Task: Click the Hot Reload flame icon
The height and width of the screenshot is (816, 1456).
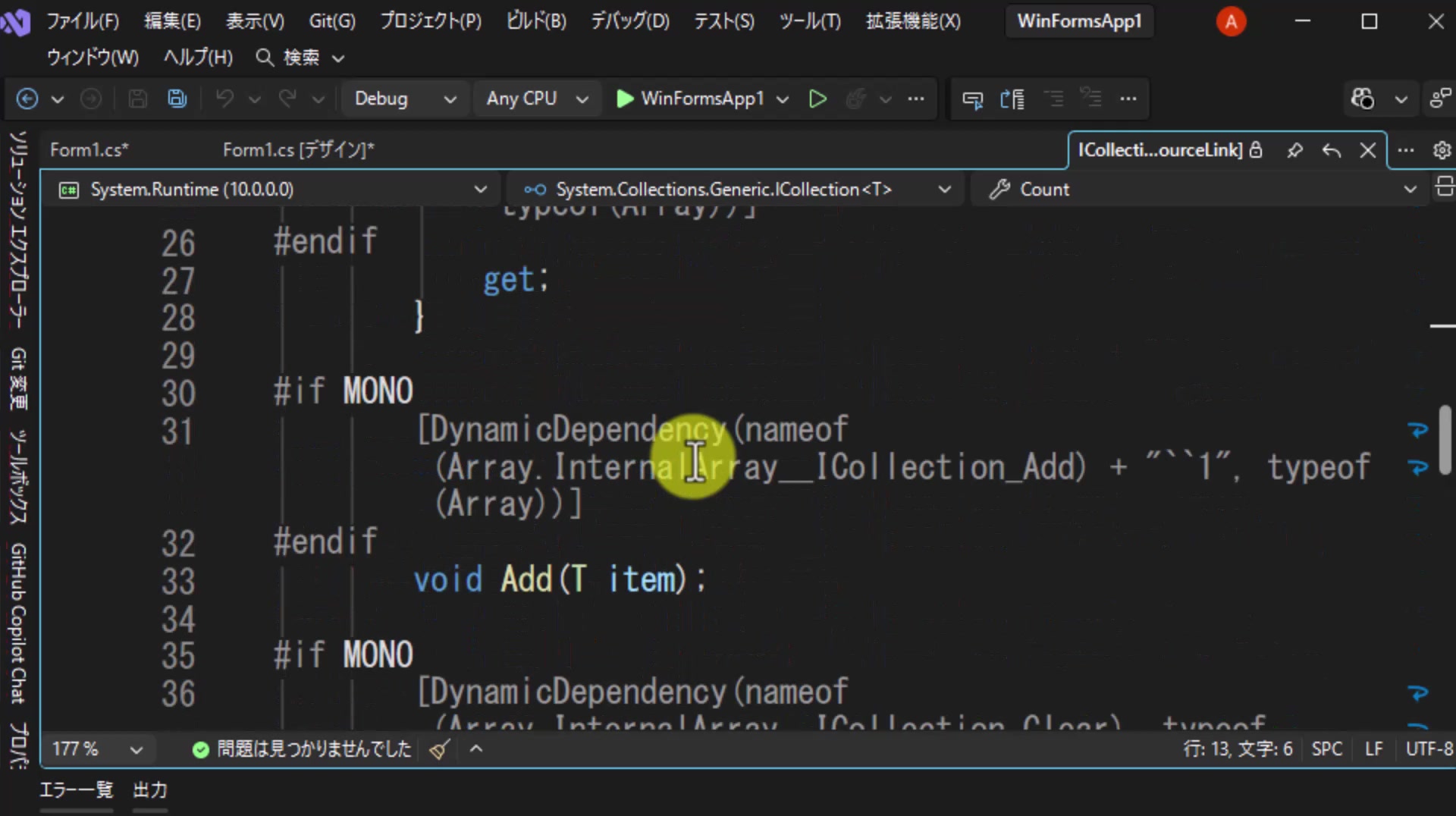Action: (856, 99)
